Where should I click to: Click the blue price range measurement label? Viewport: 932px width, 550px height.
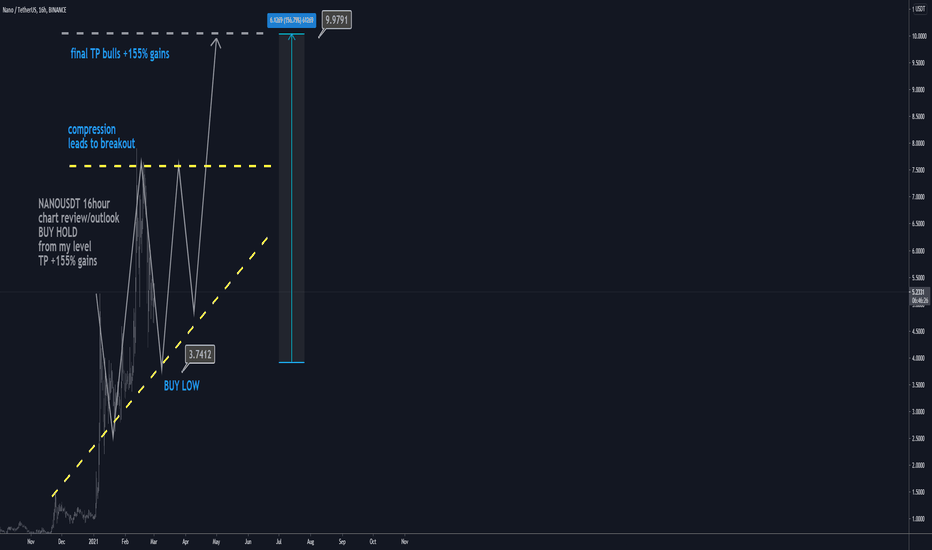(x=291, y=20)
